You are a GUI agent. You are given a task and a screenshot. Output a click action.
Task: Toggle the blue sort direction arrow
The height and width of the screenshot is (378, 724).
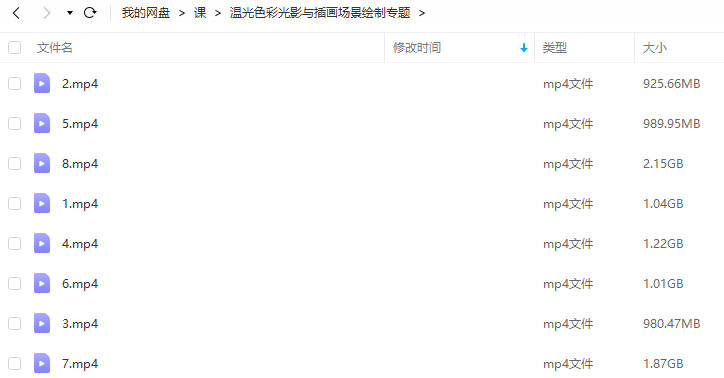tap(524, 48)
